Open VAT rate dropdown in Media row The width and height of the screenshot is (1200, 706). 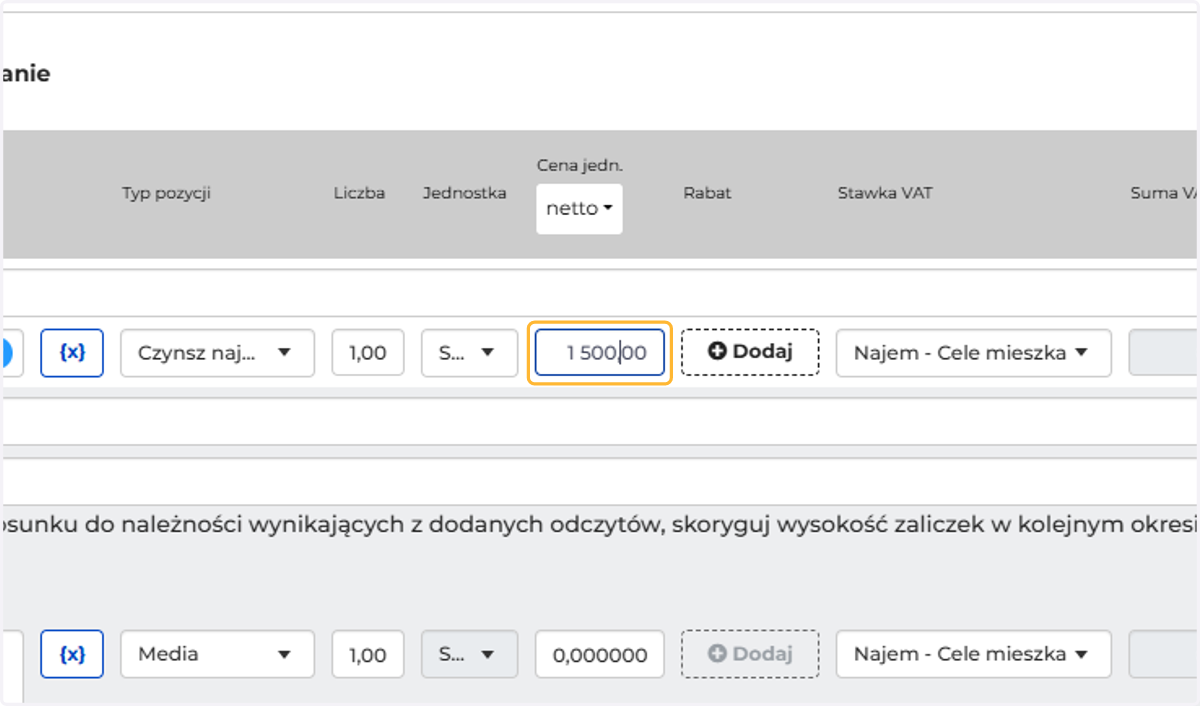pyautogui.click(x=973, y=654)
